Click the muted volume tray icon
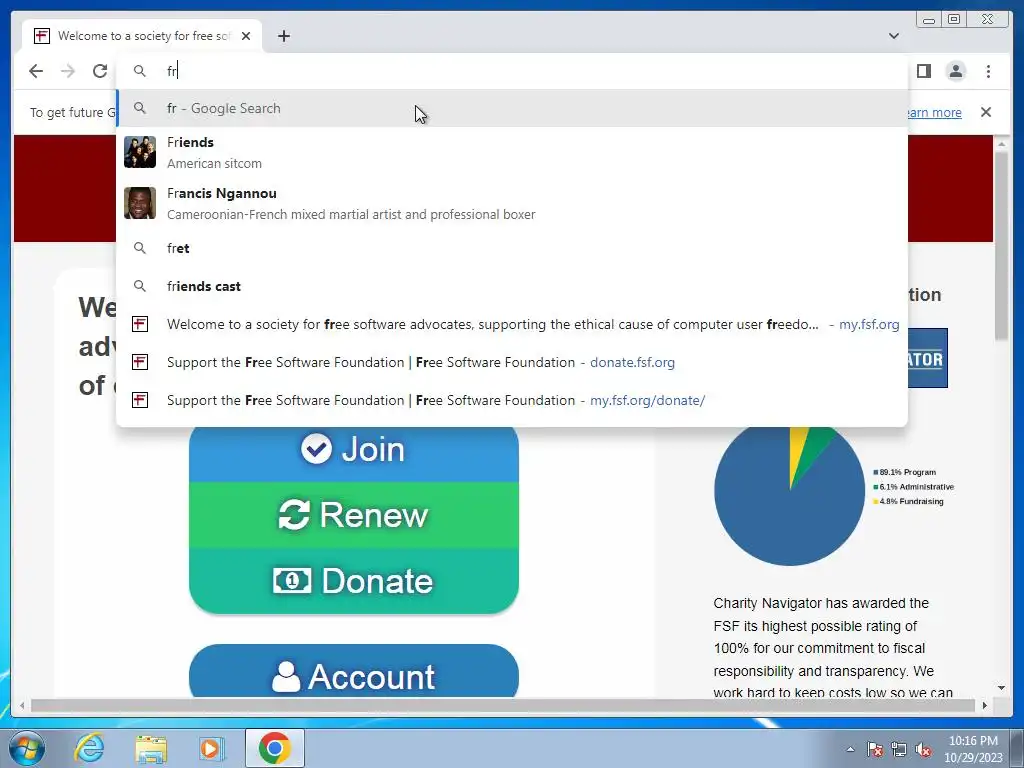Viewport: 1024px width, 768px height. click(x=923, y=749)
